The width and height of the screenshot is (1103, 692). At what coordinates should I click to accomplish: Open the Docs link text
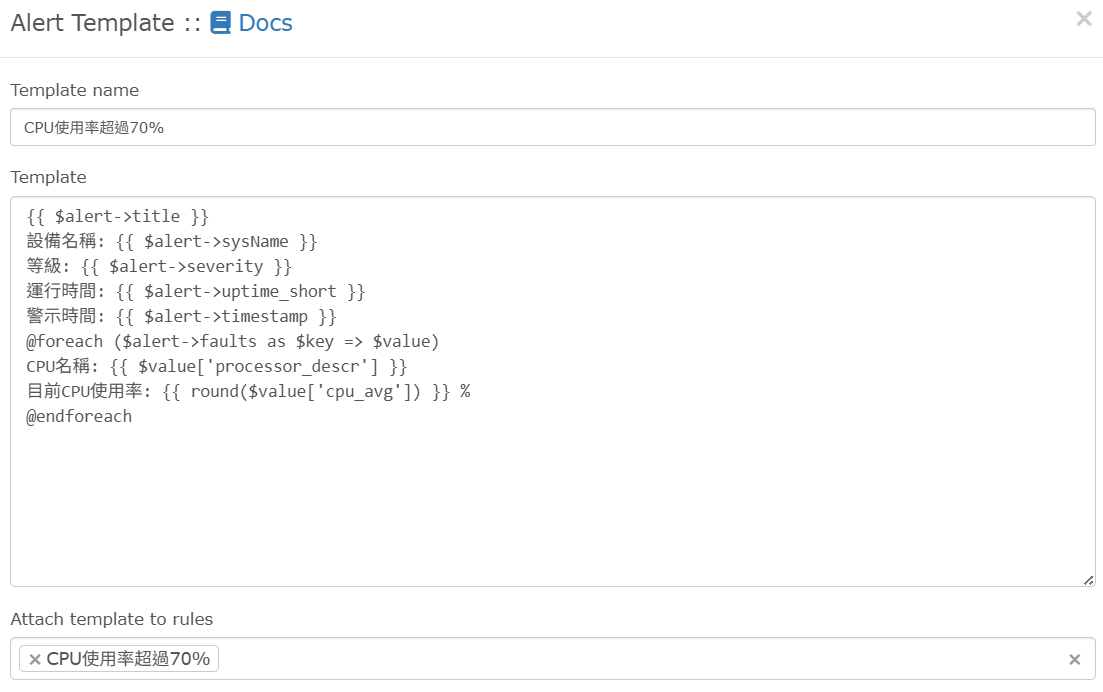pos(265,23)
